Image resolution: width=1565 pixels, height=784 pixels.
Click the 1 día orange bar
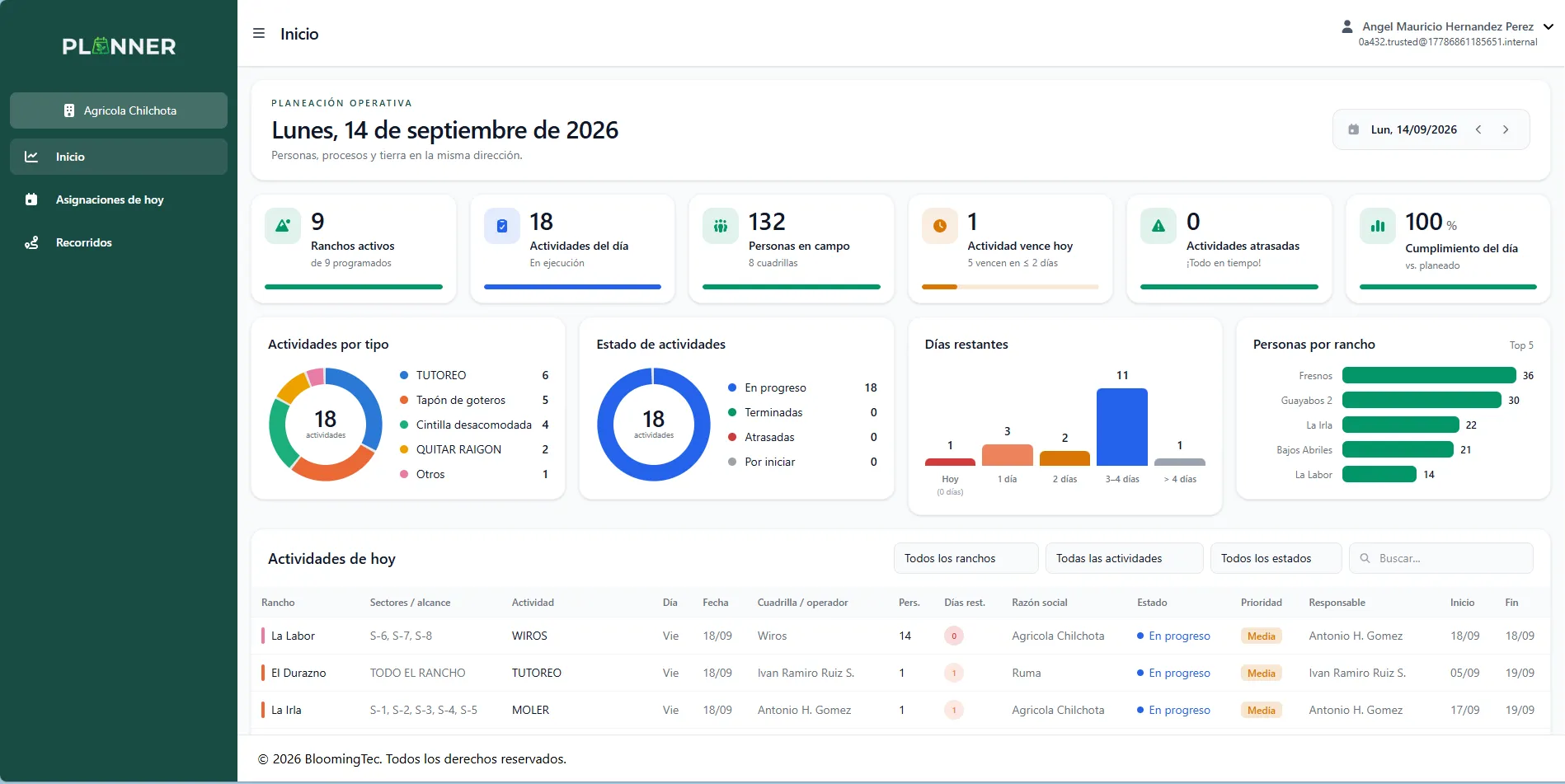point(1008,455)
